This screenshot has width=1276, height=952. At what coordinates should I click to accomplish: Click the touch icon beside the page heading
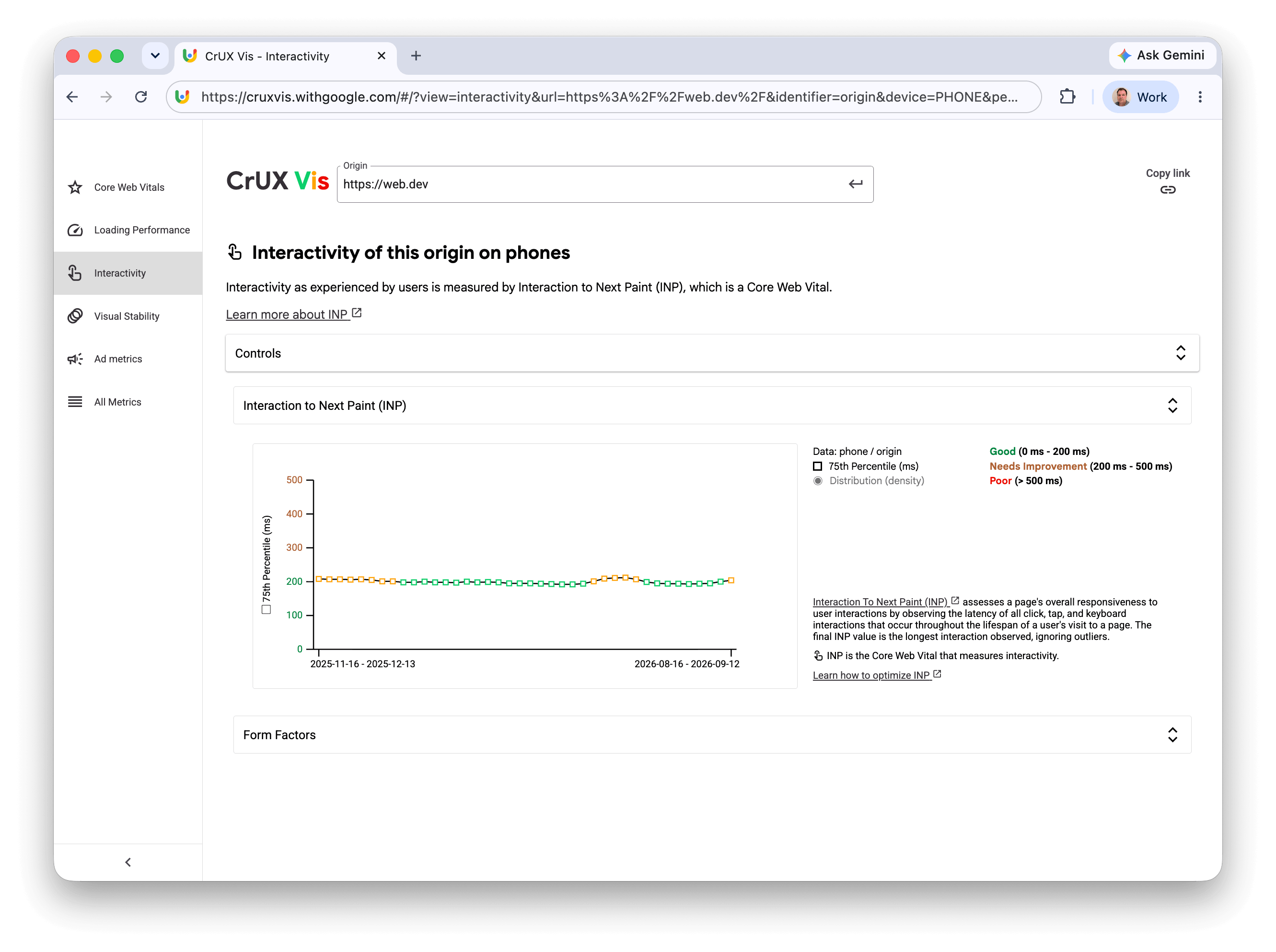(x=234, y=252)
